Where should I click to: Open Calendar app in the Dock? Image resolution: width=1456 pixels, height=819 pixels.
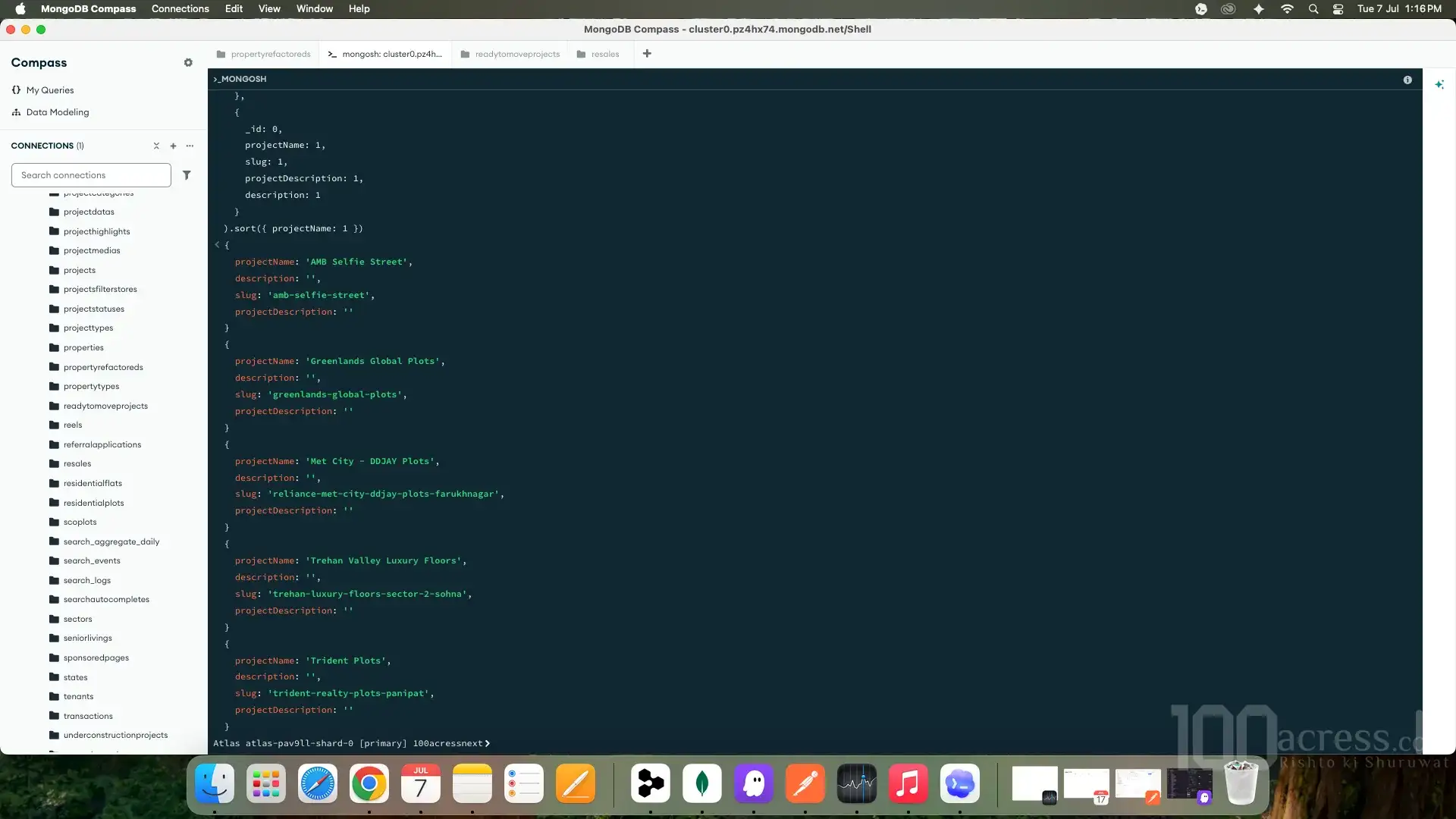tap(421, 784)
